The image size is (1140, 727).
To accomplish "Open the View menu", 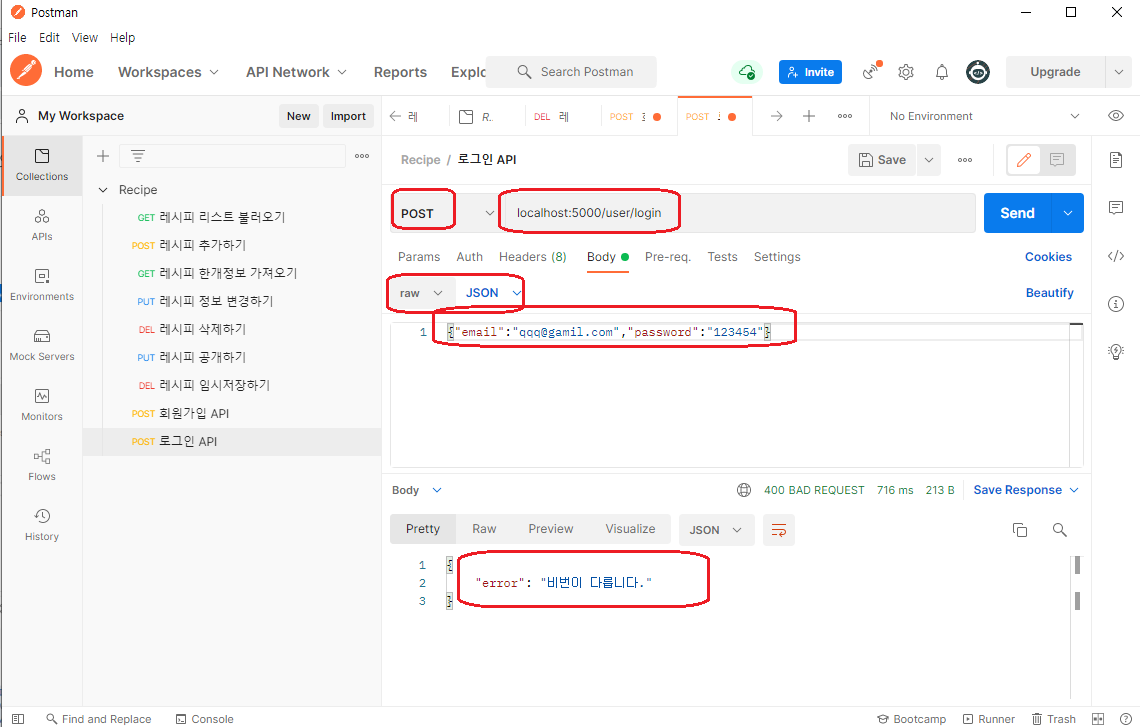I will pos(84,38).
